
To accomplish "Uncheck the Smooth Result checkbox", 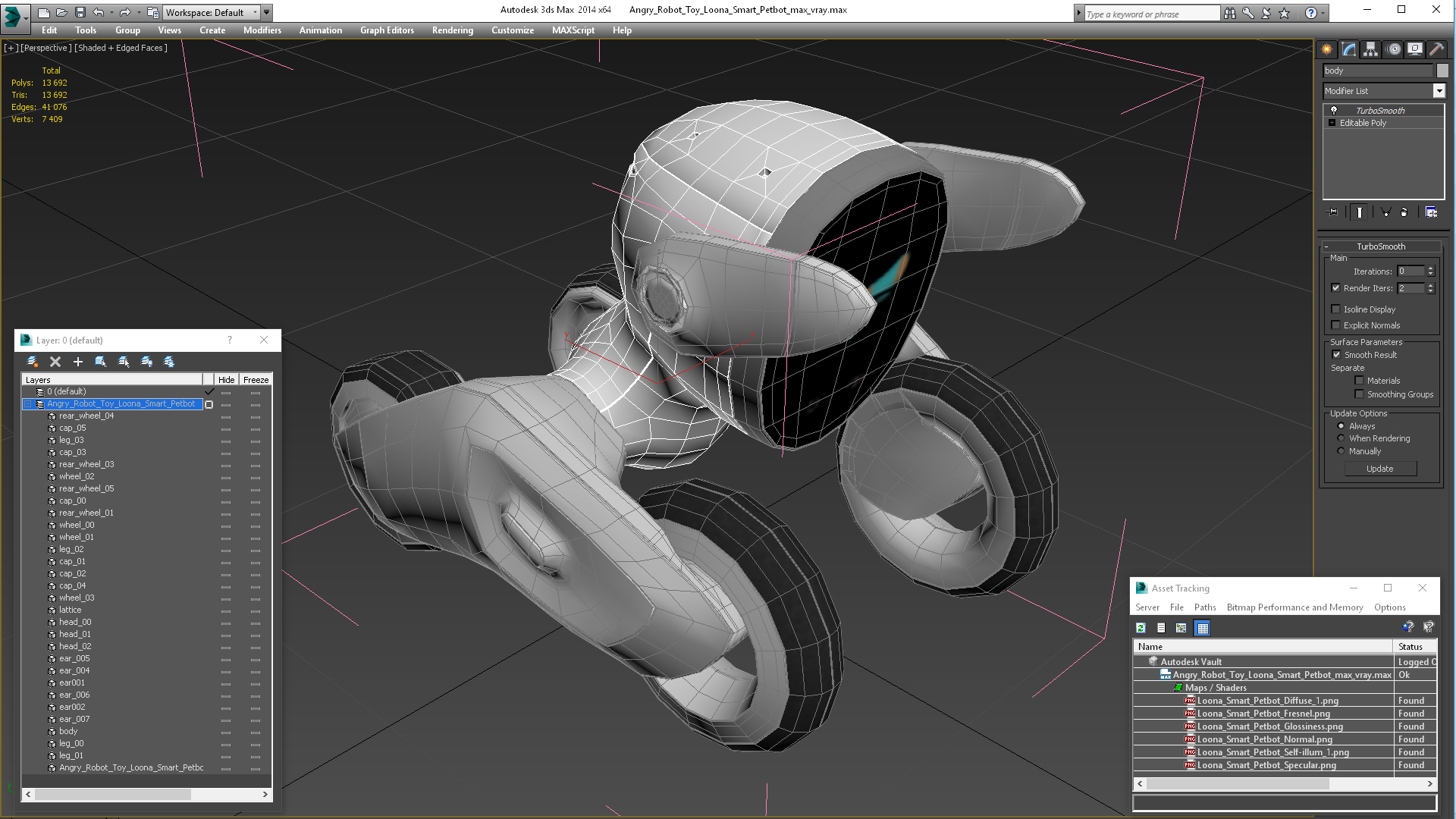I will [1336, 355].
